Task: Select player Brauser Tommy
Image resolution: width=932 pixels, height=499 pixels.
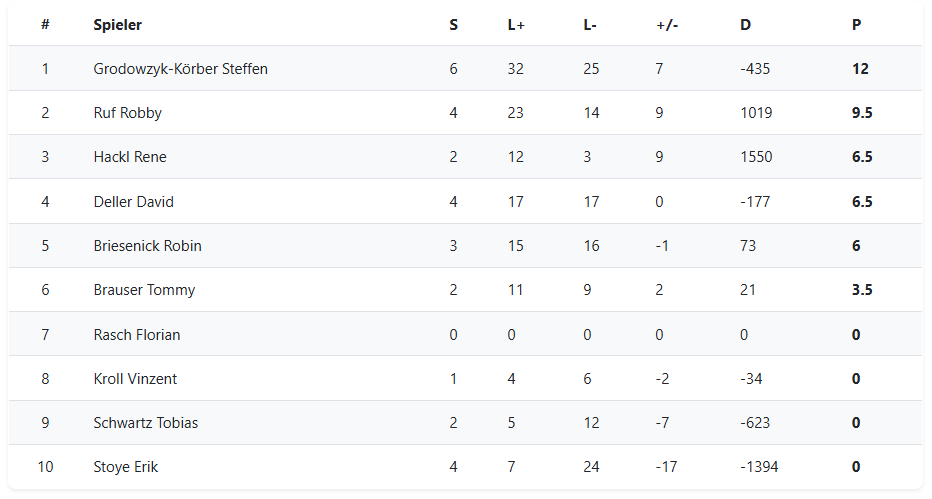Action: (144, 290)
